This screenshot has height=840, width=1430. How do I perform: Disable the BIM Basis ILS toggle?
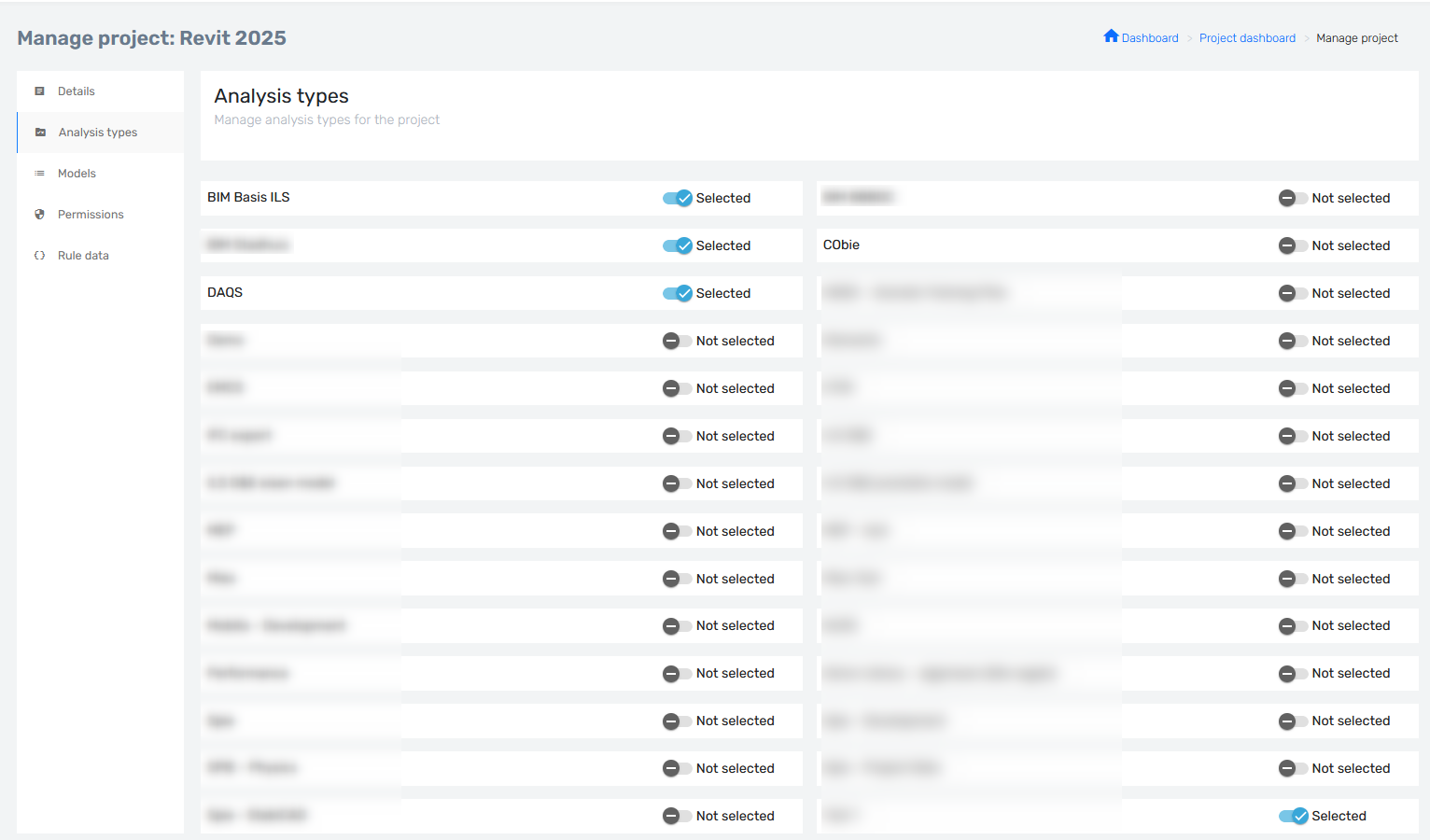coord(678,198)
